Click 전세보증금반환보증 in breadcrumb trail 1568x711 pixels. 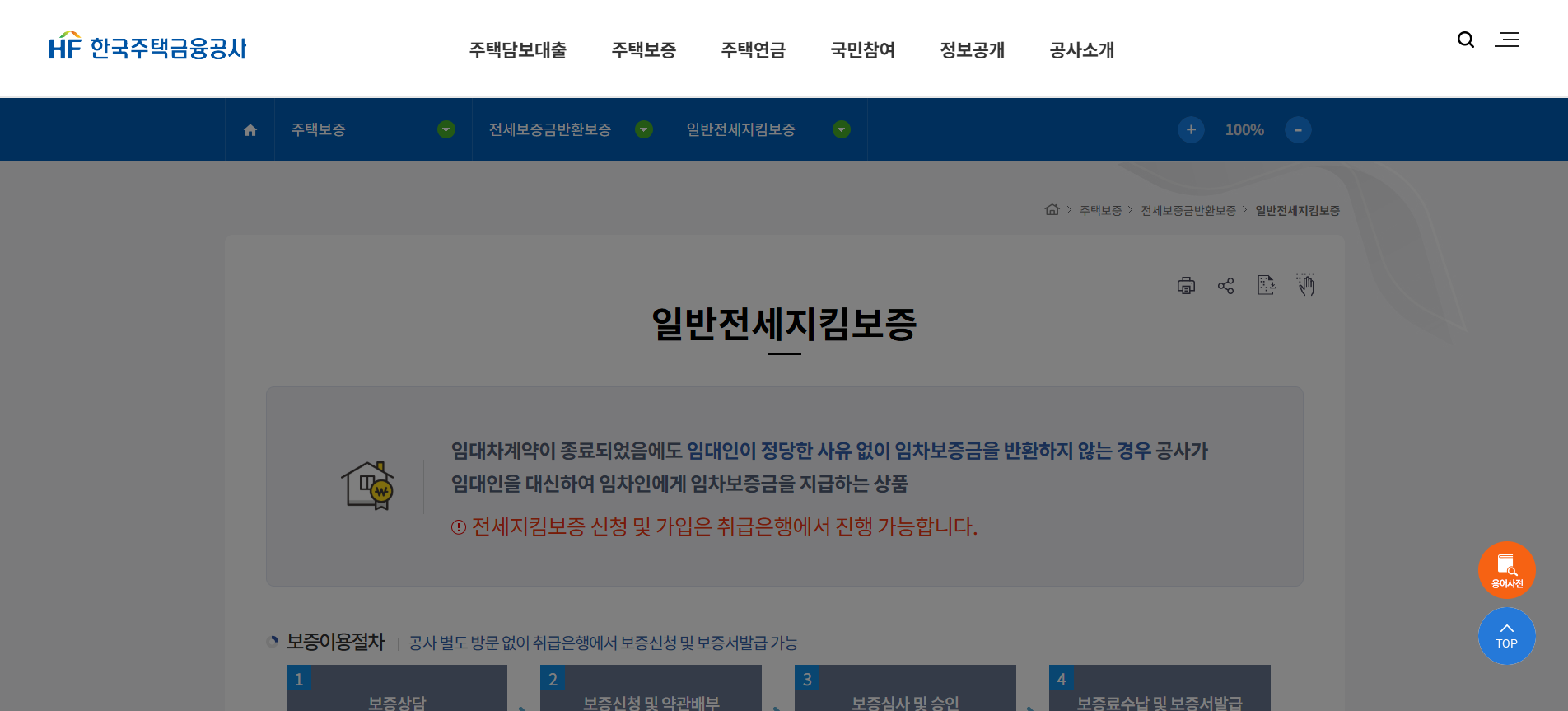pyautogui.click(x=1188, y=211)
